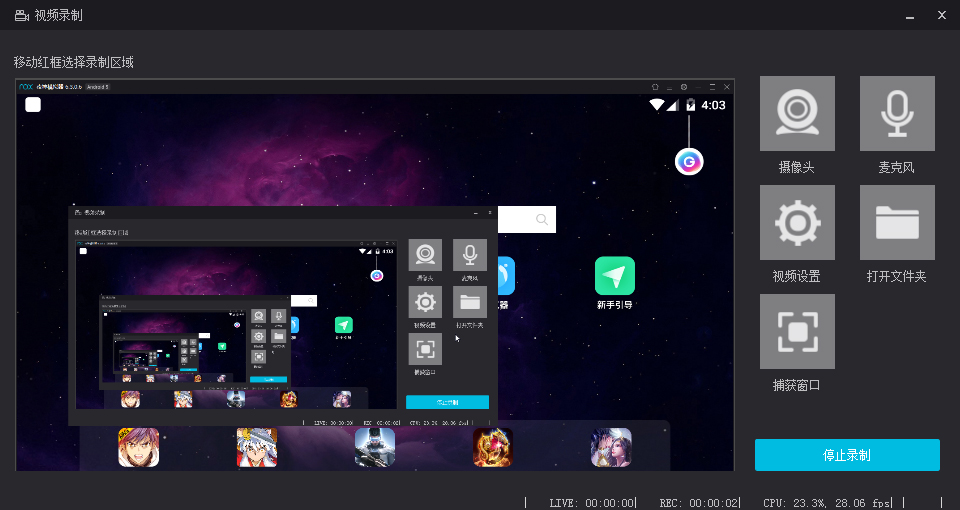Select the capture window (捕获窗口) tool
Screen dimensions: 960x510
797,331
